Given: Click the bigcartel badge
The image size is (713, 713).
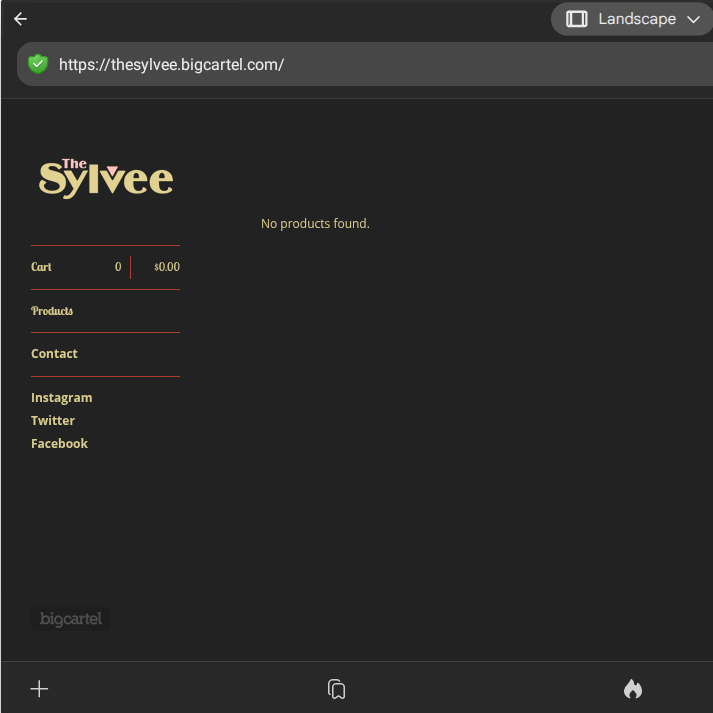Looking at the screenshot, I should [x=70, y=619].
